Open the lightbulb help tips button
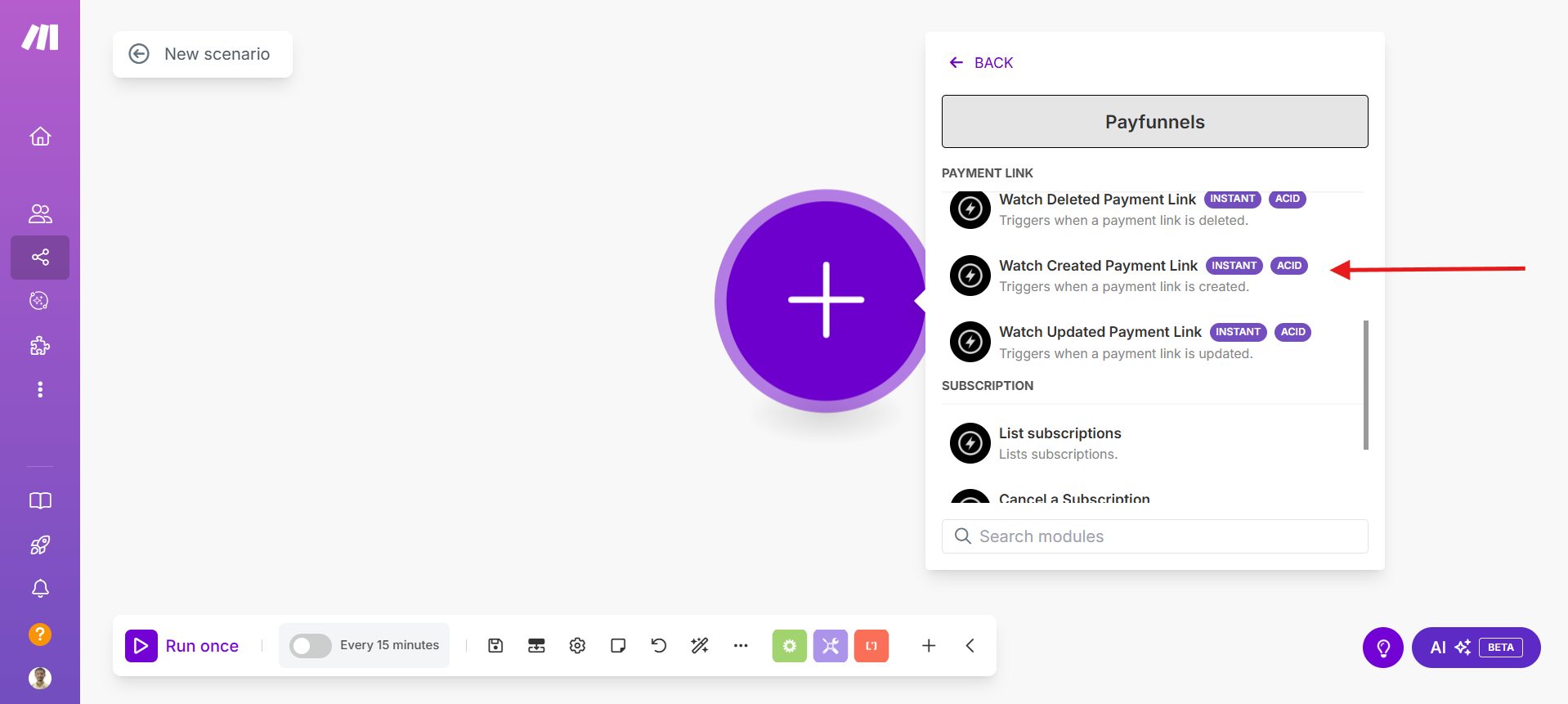The image size is (1568, 704). coord(1383,648)
